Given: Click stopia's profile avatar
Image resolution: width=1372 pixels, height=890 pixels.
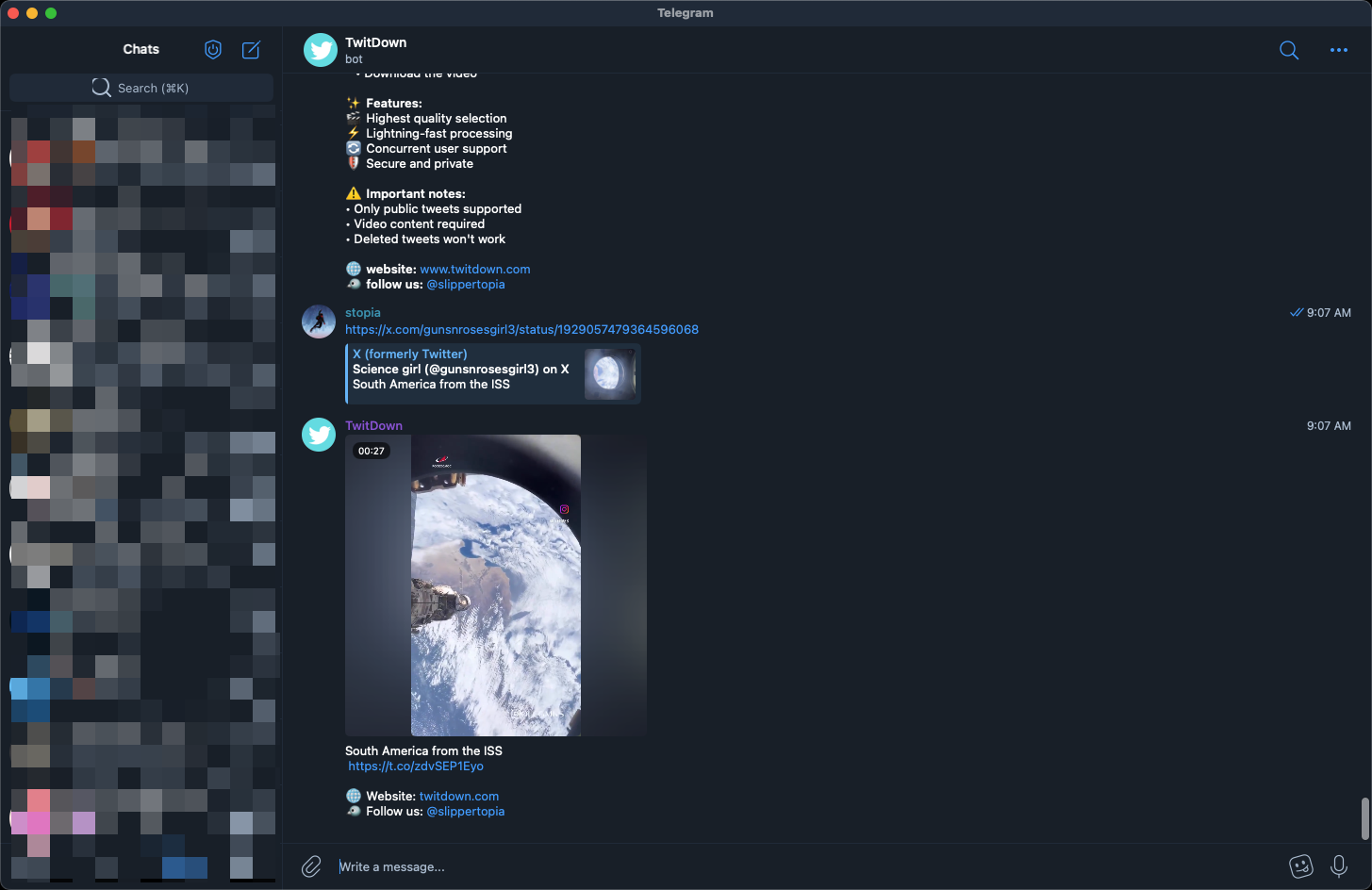Looking at the screenshot, I should (x=319, y=321).
